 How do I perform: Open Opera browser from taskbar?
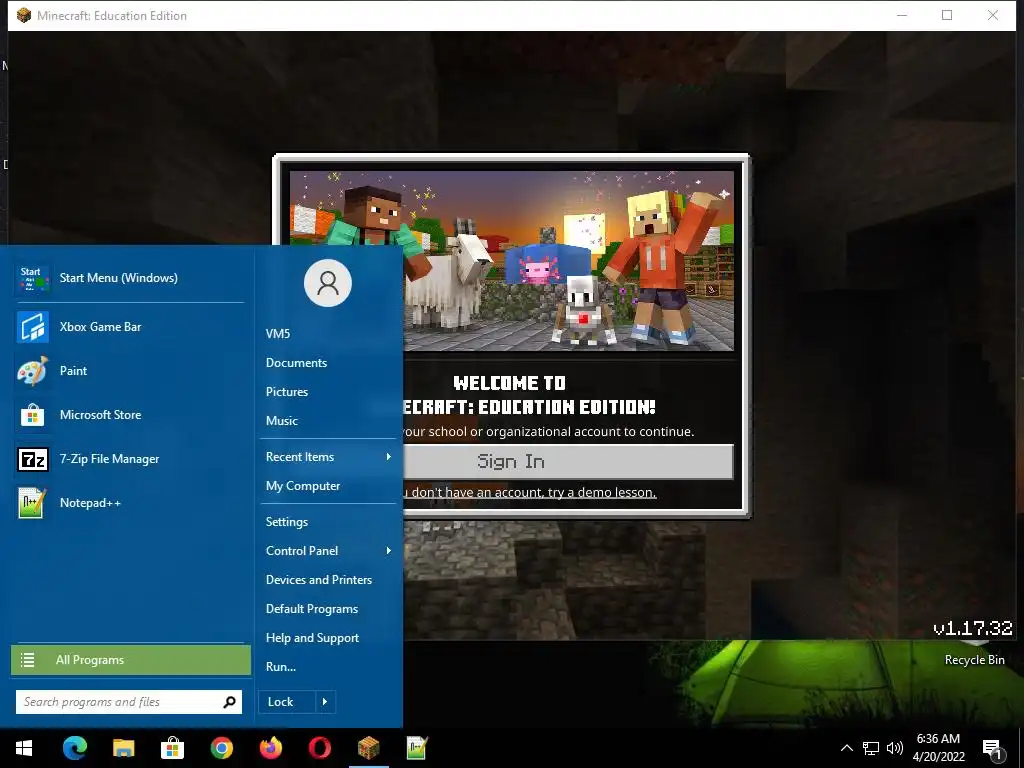319,748
